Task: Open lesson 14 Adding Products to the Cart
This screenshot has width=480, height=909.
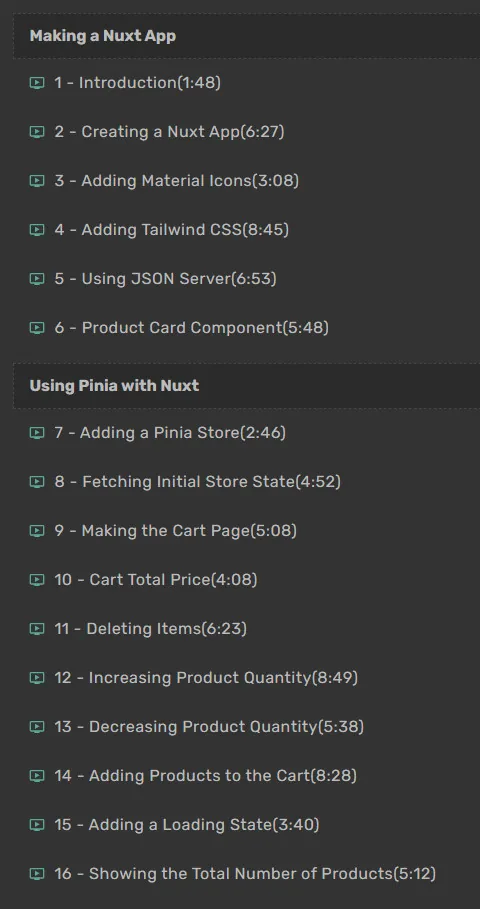Action: pyautogui.click(x=205, y=776)
